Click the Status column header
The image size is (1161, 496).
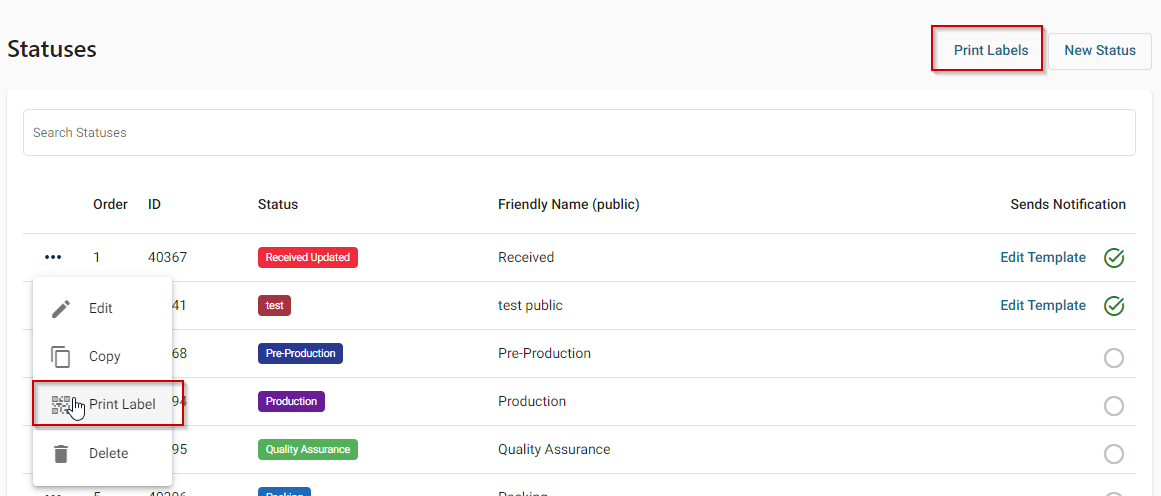click(x=278, y=204)
